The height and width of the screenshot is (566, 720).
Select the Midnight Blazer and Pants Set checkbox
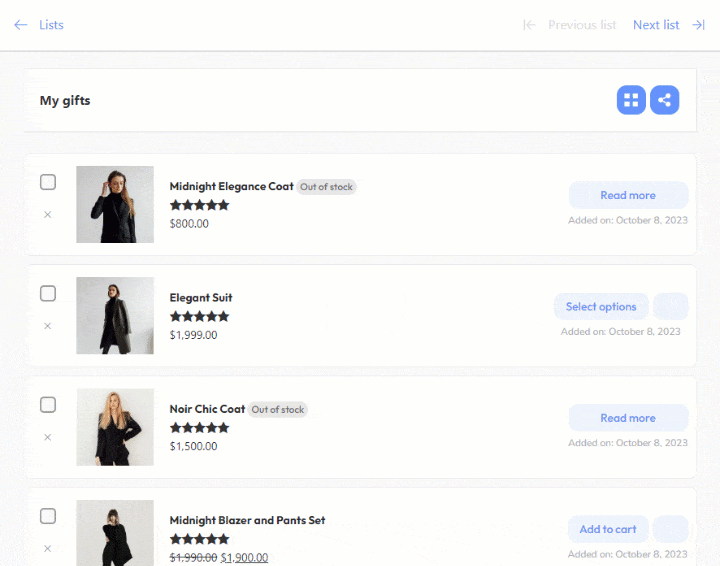tap(48, 516)
